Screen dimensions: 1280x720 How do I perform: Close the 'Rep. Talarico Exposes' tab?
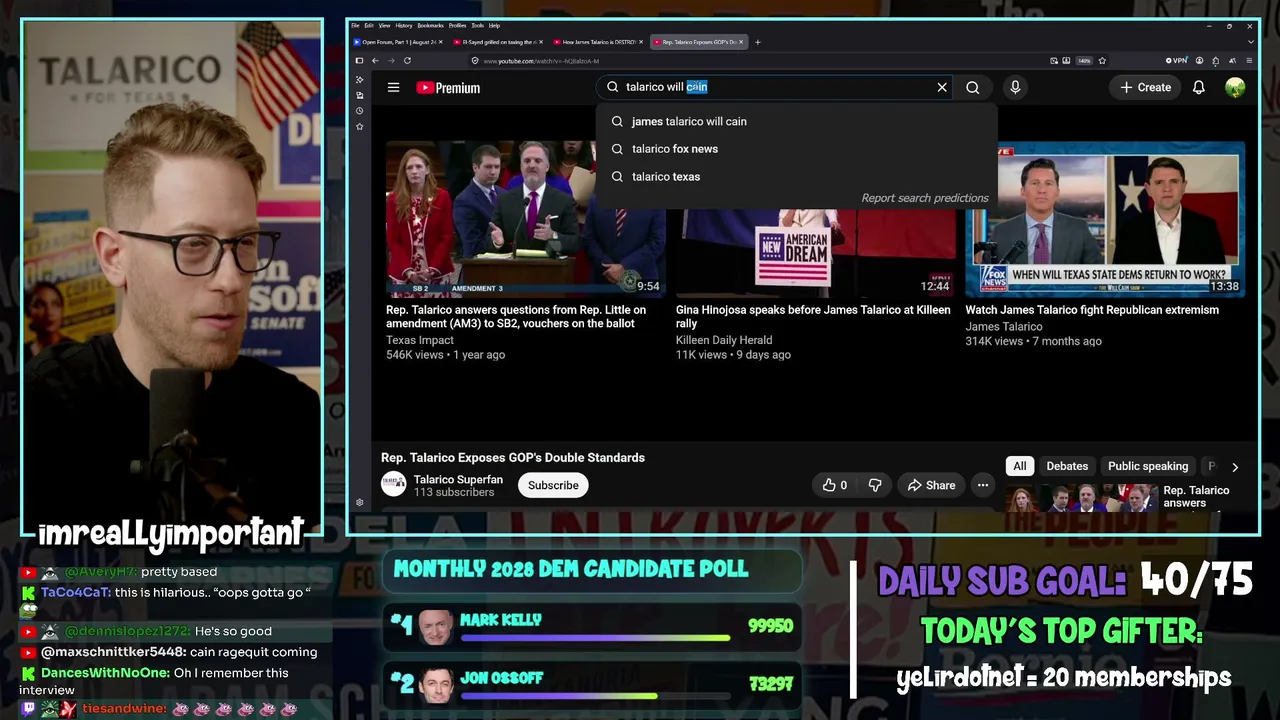[741, 42]
